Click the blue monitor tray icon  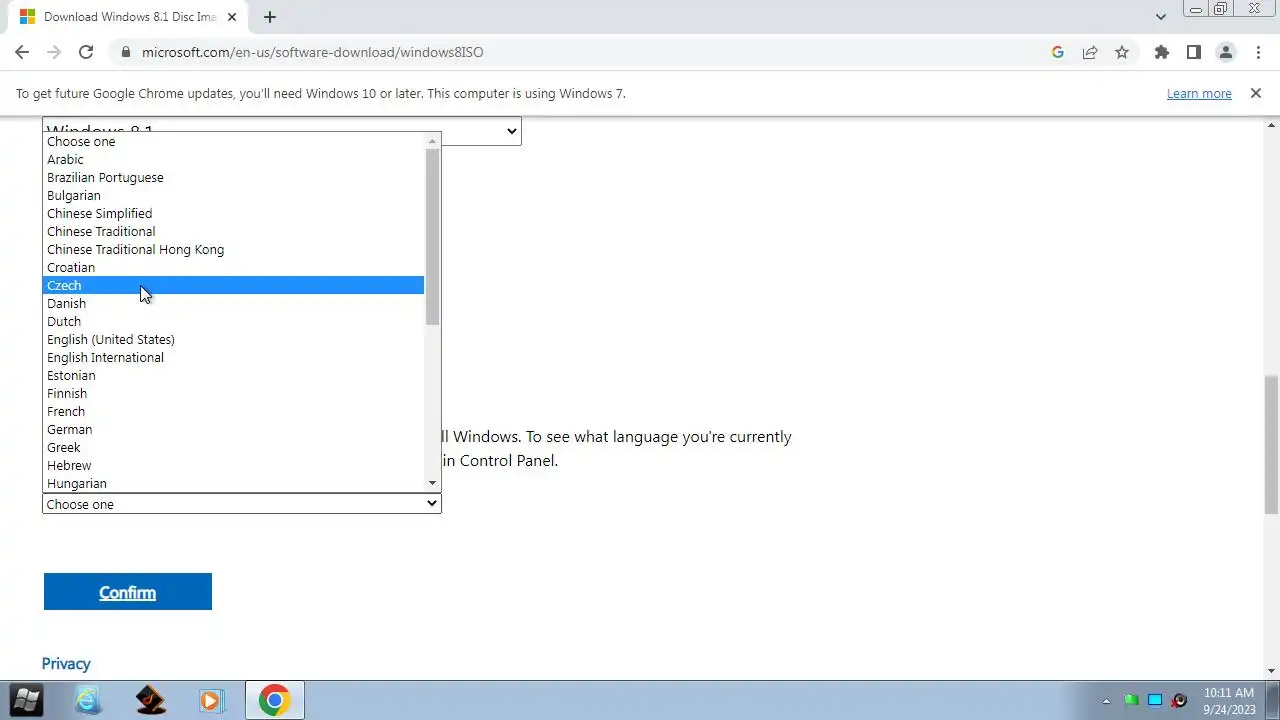click(1155, 700)
